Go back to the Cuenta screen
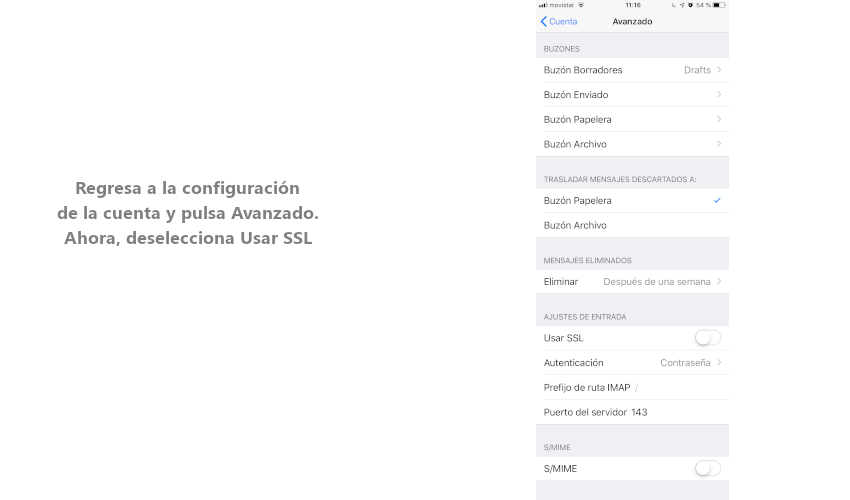Viewport: 850px width, 500px height. coord(559,21)
